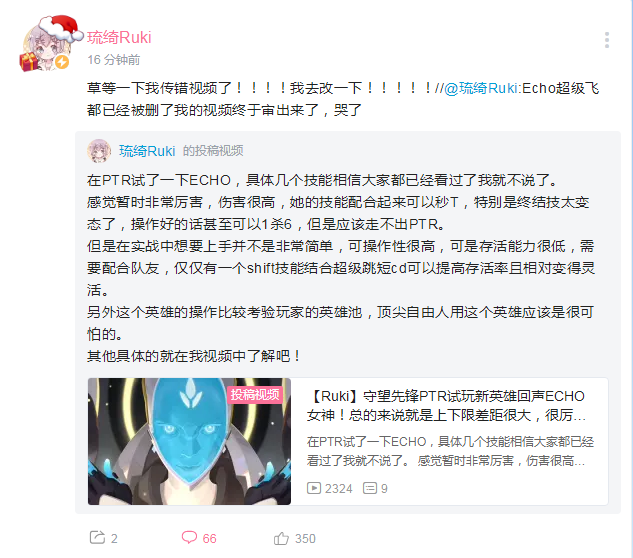Screen dimensions: 633x558
Task: Click the small avatar in the quoted post
Action: click(x=99, y=151)
